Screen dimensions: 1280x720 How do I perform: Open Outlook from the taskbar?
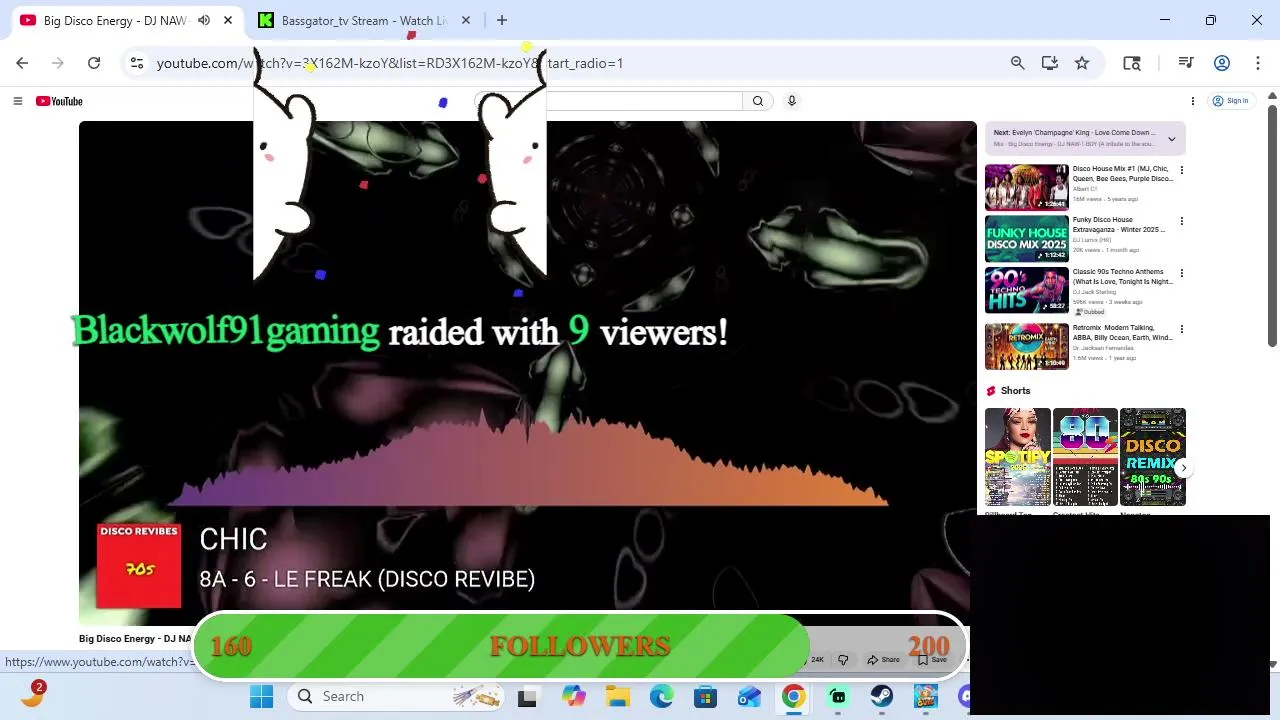pos(749,696)
